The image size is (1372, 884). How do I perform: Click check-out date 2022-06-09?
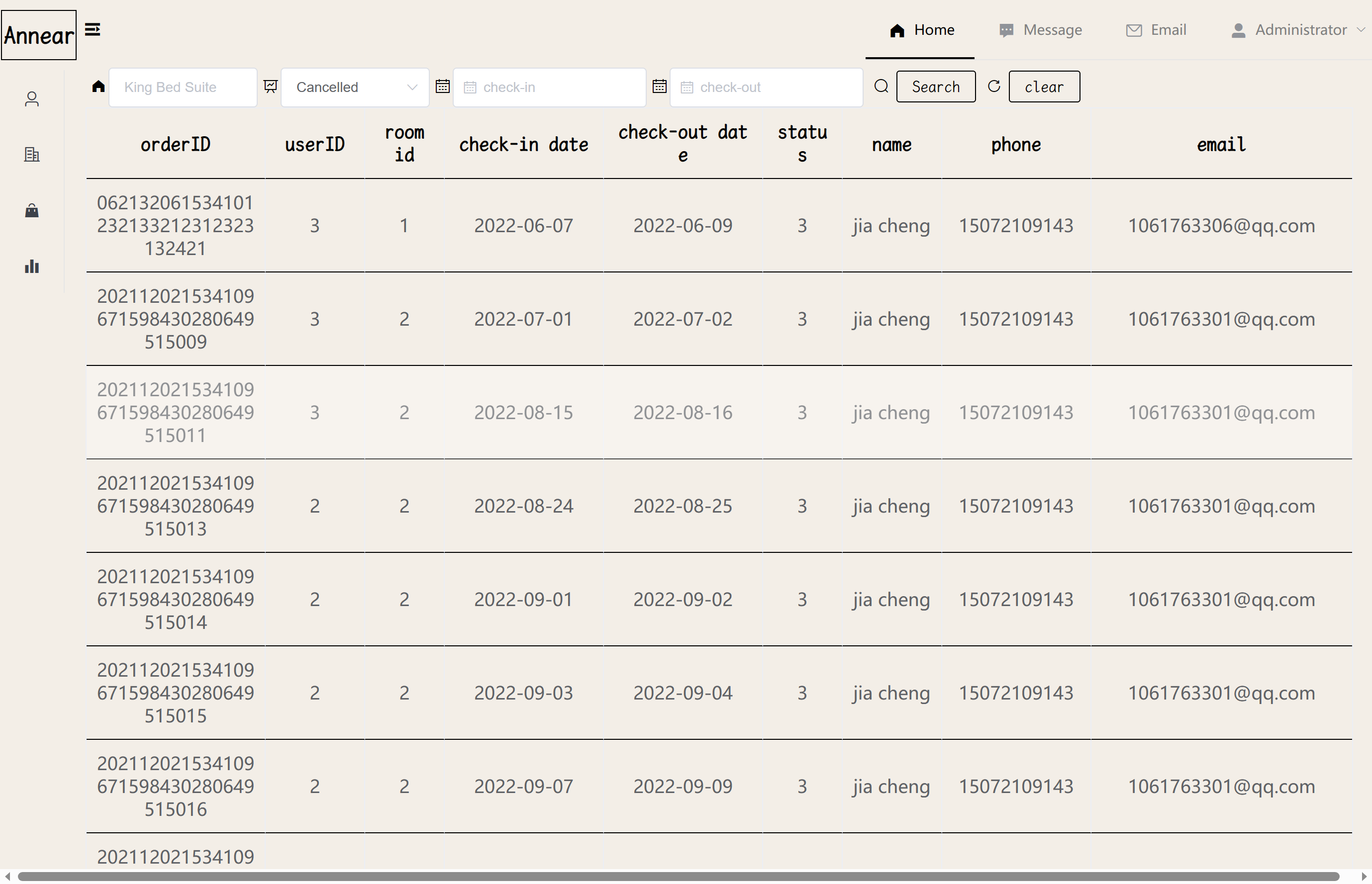[x=683, y=226]
